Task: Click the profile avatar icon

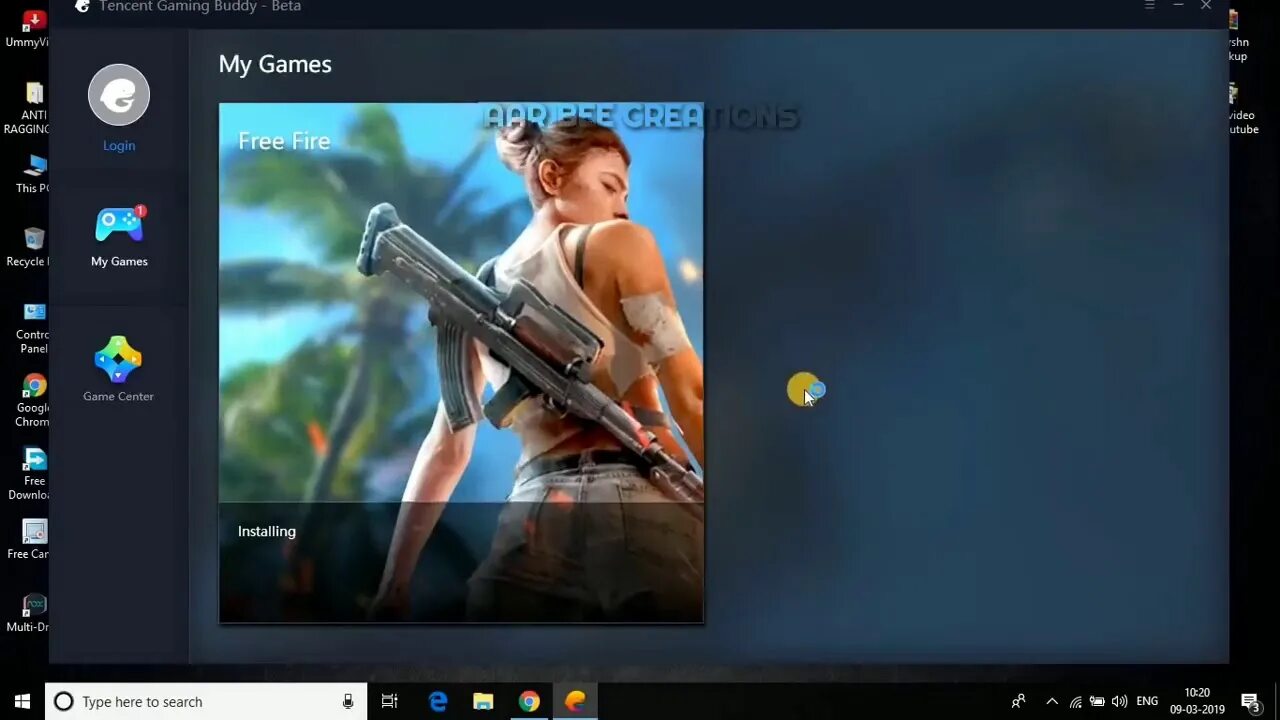Action: click(x=119, y=95)
